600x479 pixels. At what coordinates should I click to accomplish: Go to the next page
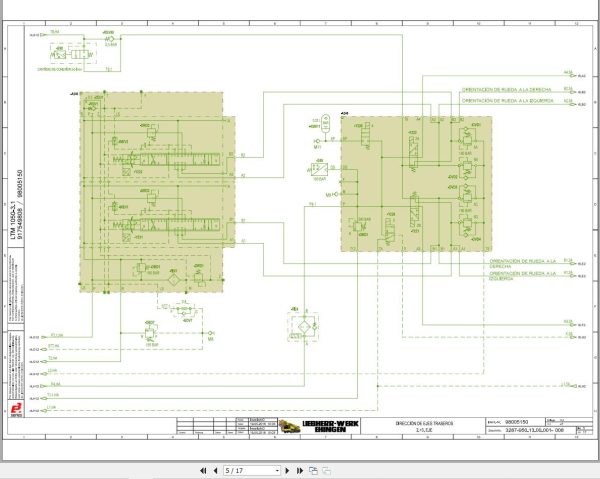point(287,471)
